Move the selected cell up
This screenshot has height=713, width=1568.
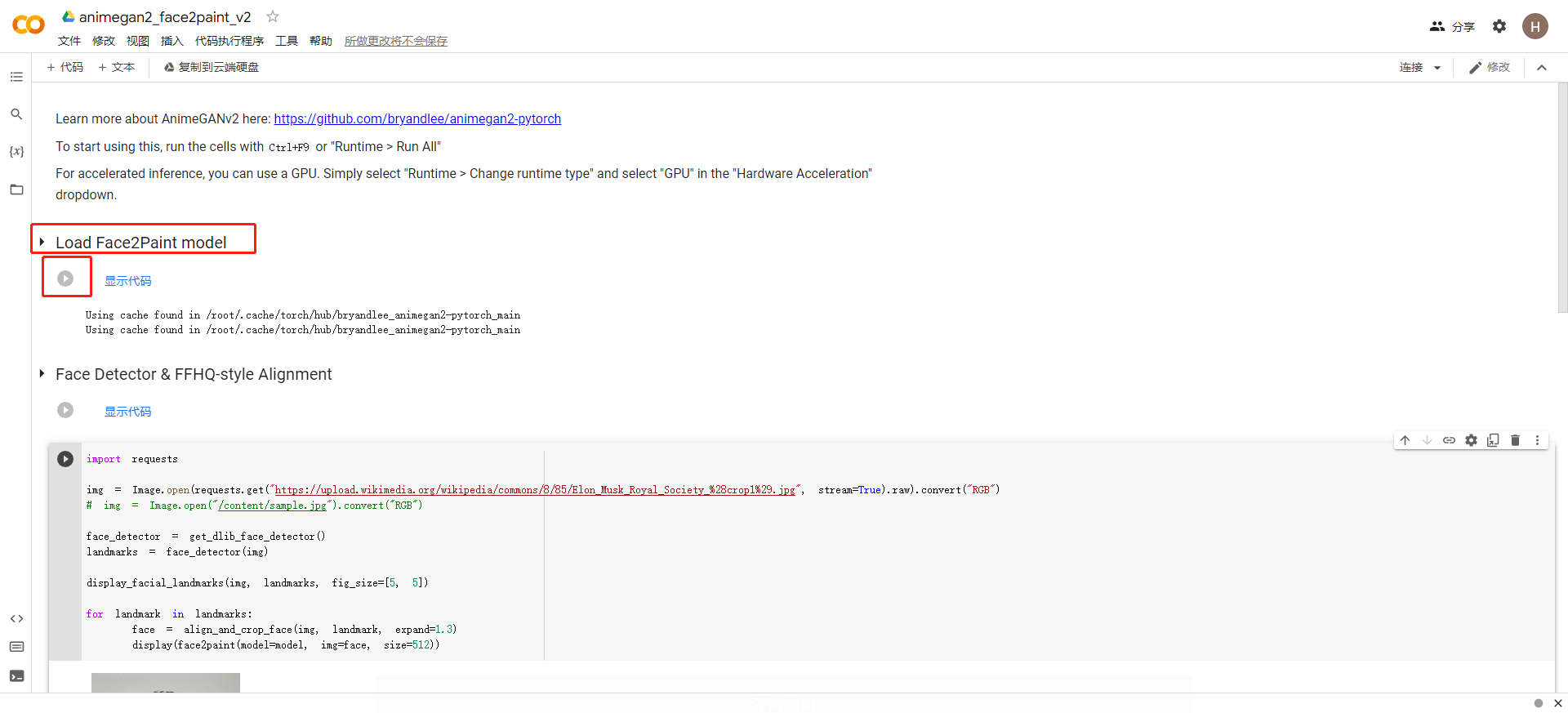pos(1405,440)
